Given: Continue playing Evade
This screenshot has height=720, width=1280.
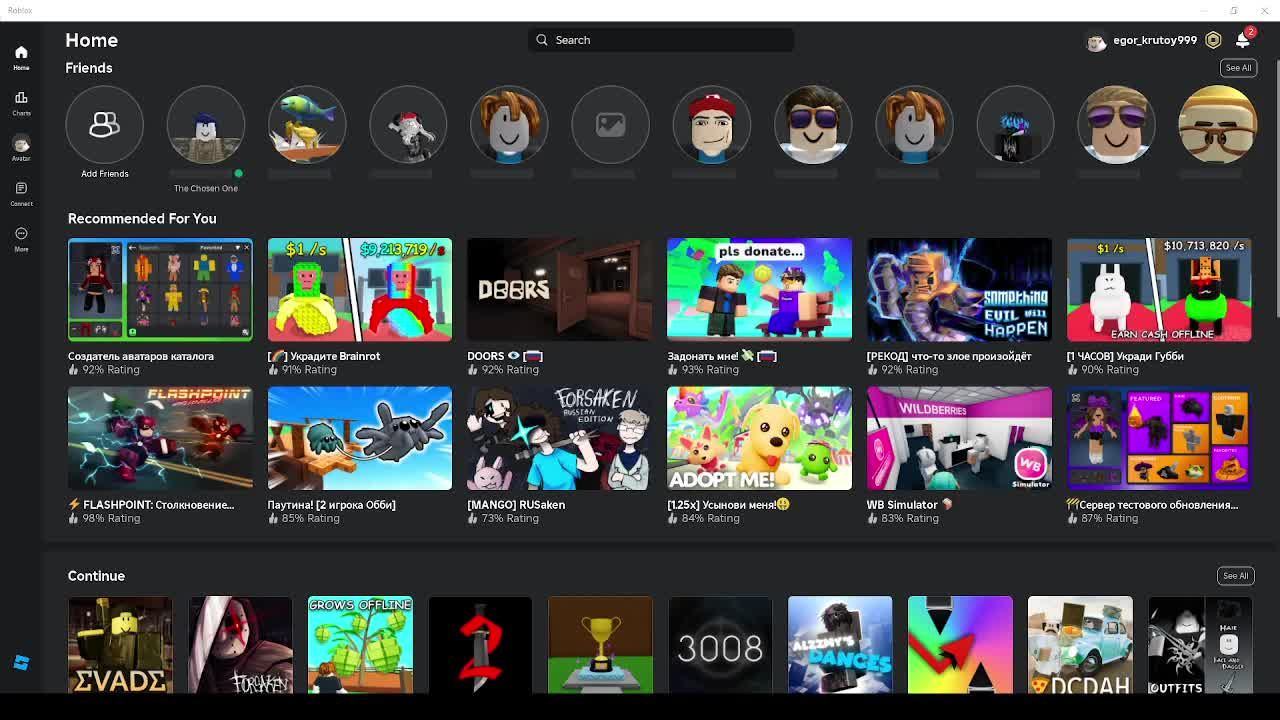Looking at the screenshot, I should 120,645.
